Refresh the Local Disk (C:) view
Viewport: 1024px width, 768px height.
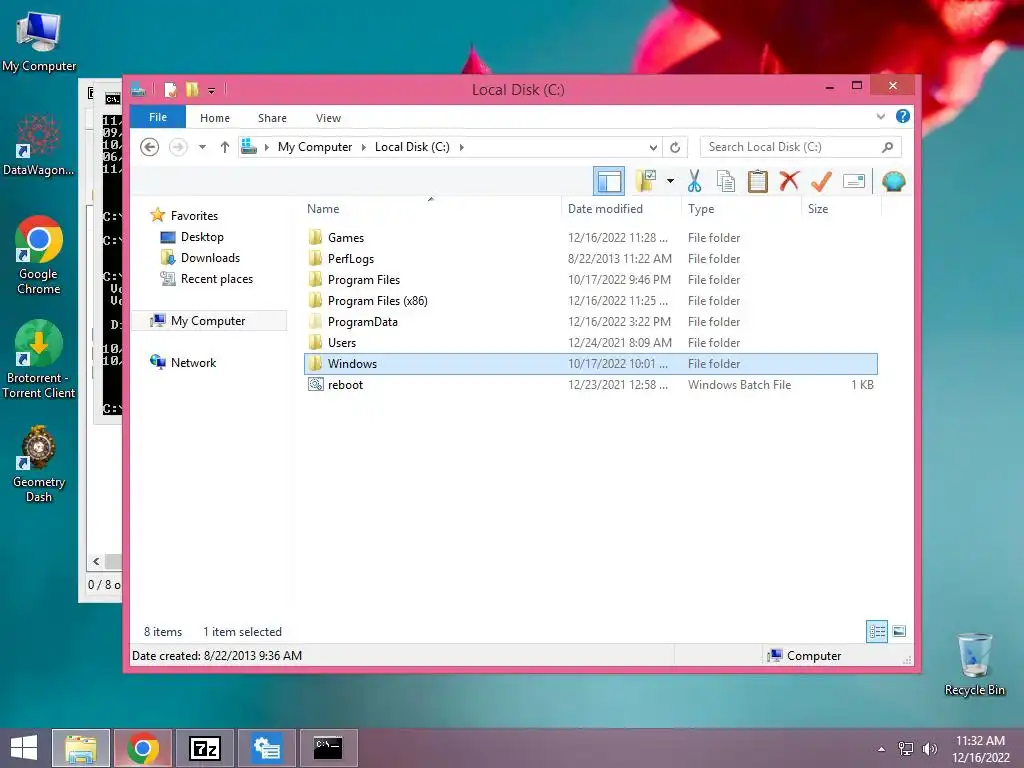coord(675,147)
